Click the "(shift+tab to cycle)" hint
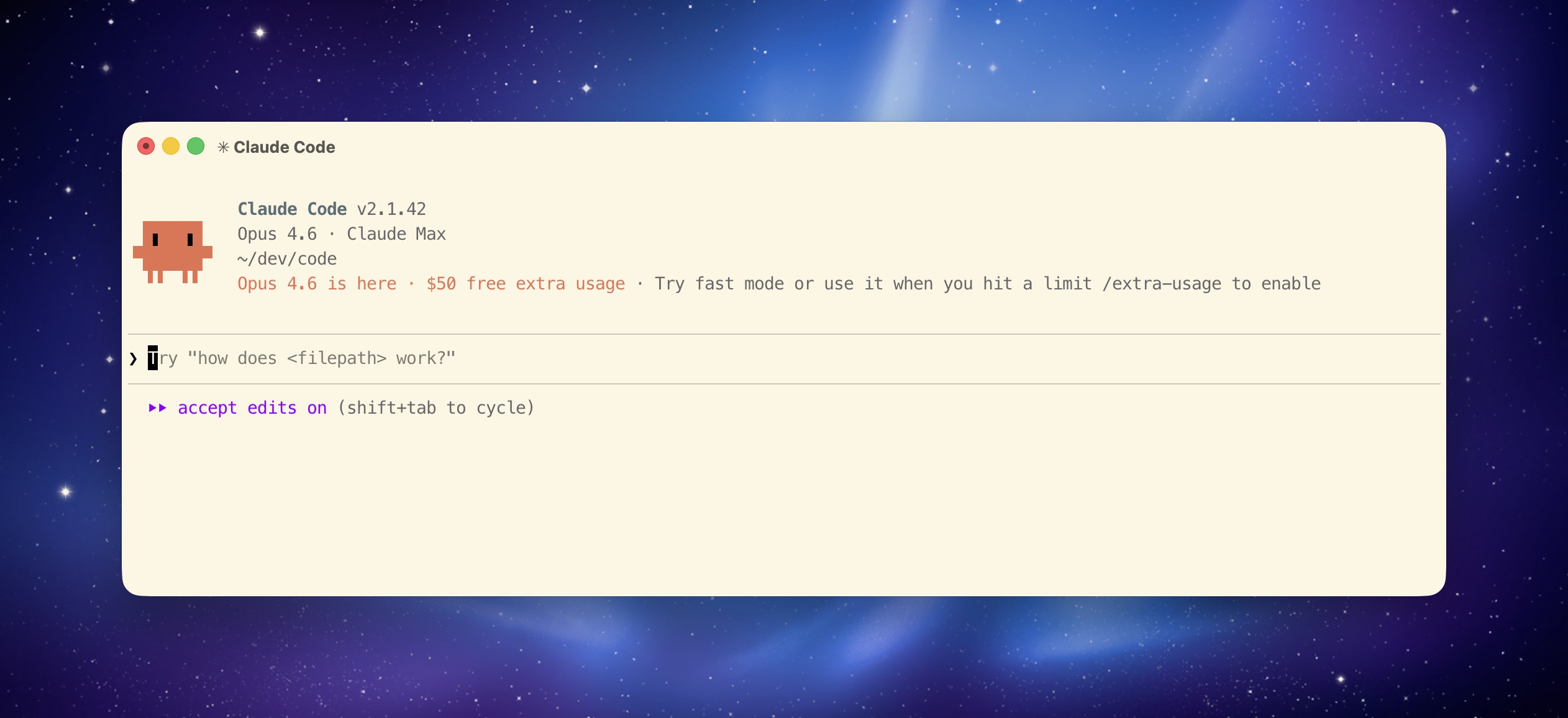The width and height of the screenshot is (1568, 718). click(x=436, y=408)
